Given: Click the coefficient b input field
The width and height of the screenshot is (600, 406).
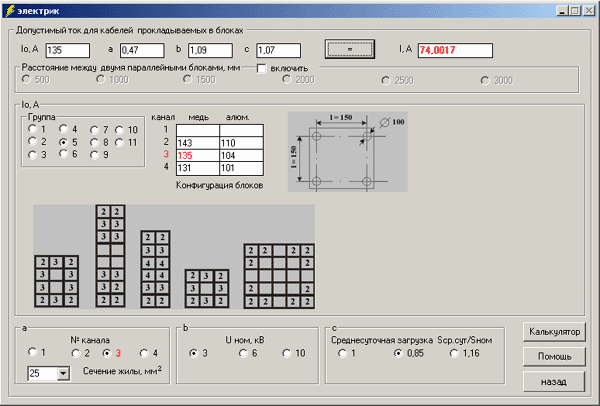Looking at the screenshot, I should point(211,49).
